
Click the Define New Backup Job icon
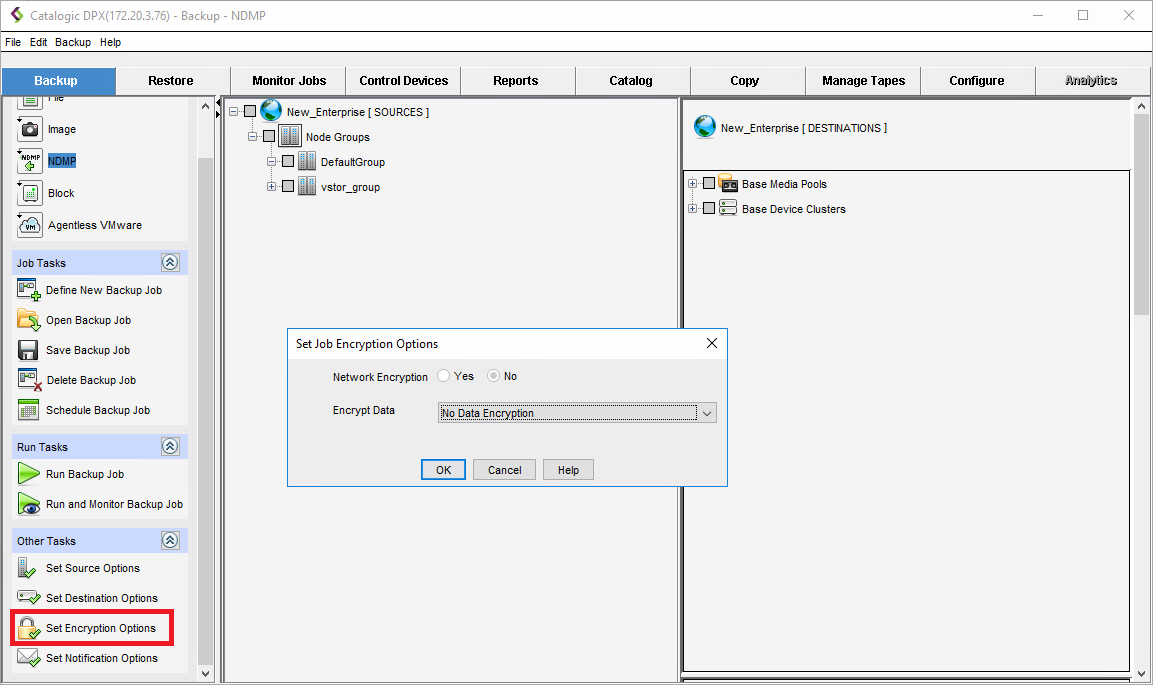point(29,290)
